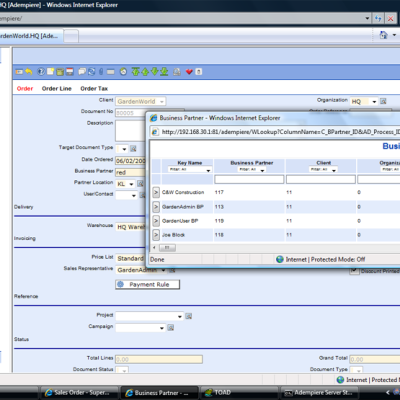400x400 pixels.
Task: Open the chat bubbles toolbar icon
Action: (x=82, y=71)
